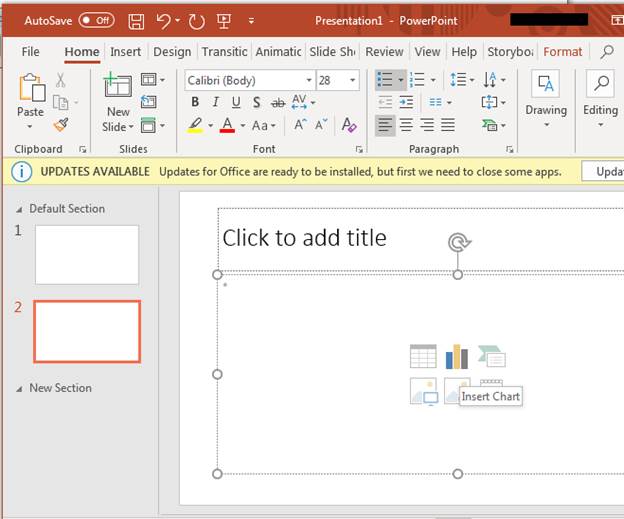Click the Paste clipboard icon
624x519 pixels.
point(32,88)
